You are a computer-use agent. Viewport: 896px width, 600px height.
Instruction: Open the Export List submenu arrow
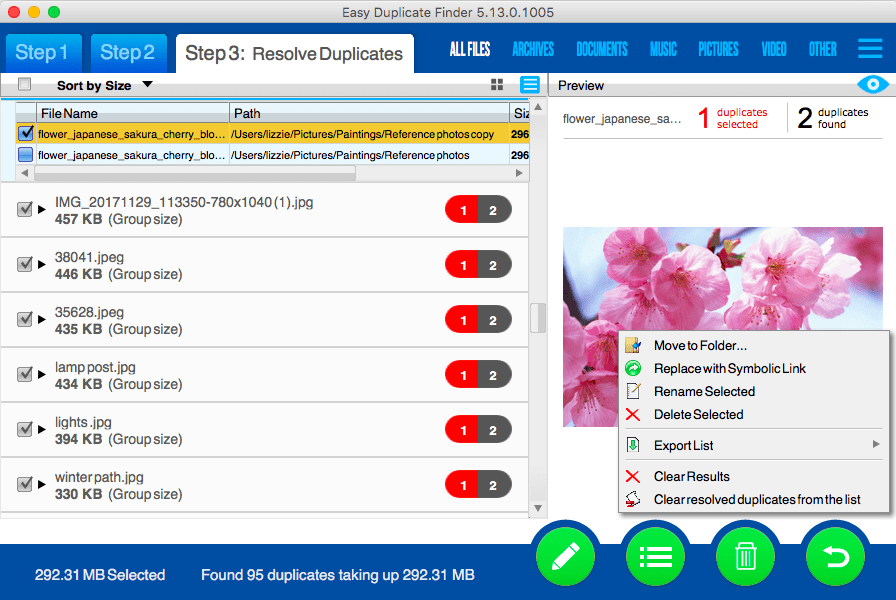(876, 444)
